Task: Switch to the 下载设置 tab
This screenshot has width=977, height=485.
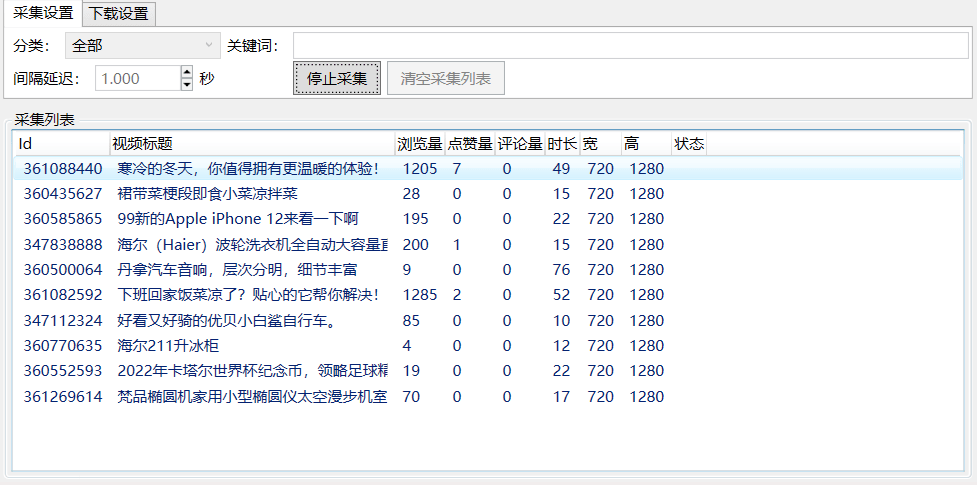Action: coord(119,14)
